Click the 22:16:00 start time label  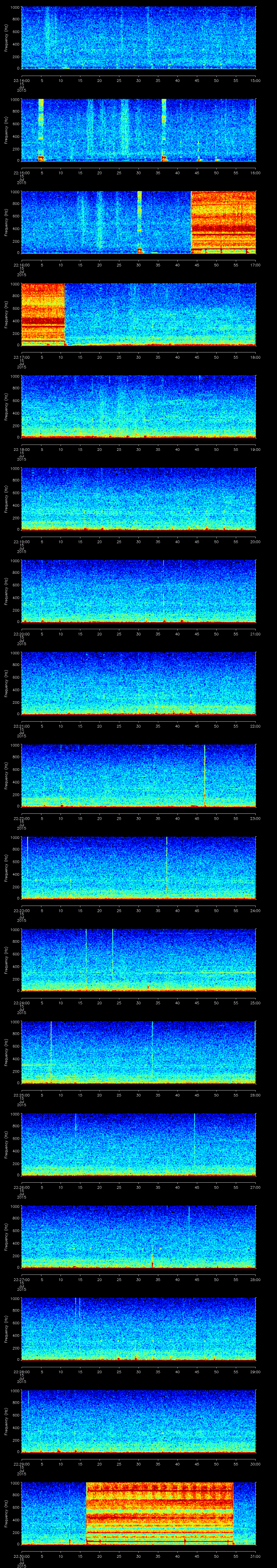(21, 265)
